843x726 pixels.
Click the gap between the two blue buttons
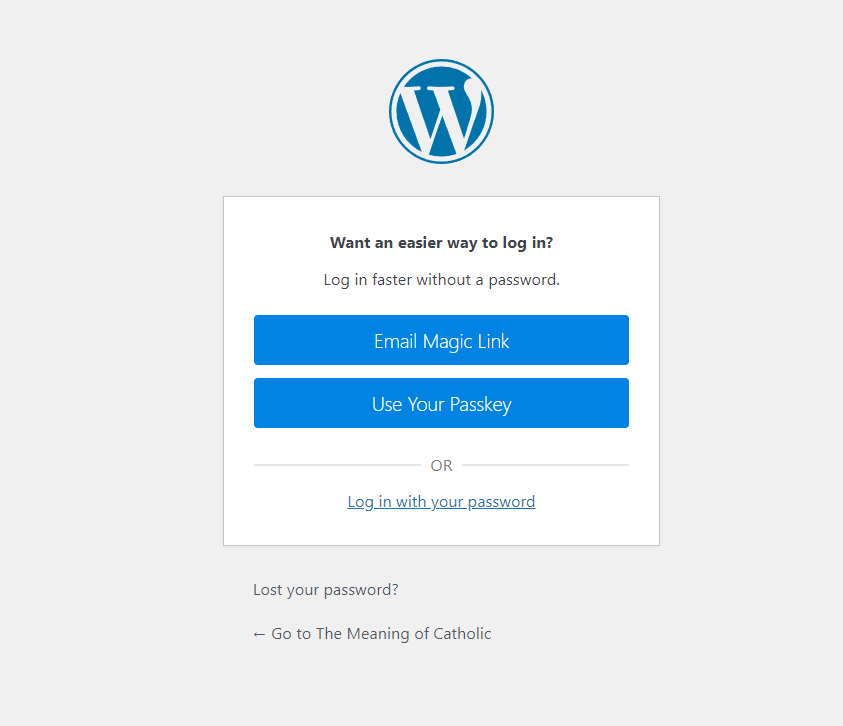pyautogui.click(x=441, y=372)
